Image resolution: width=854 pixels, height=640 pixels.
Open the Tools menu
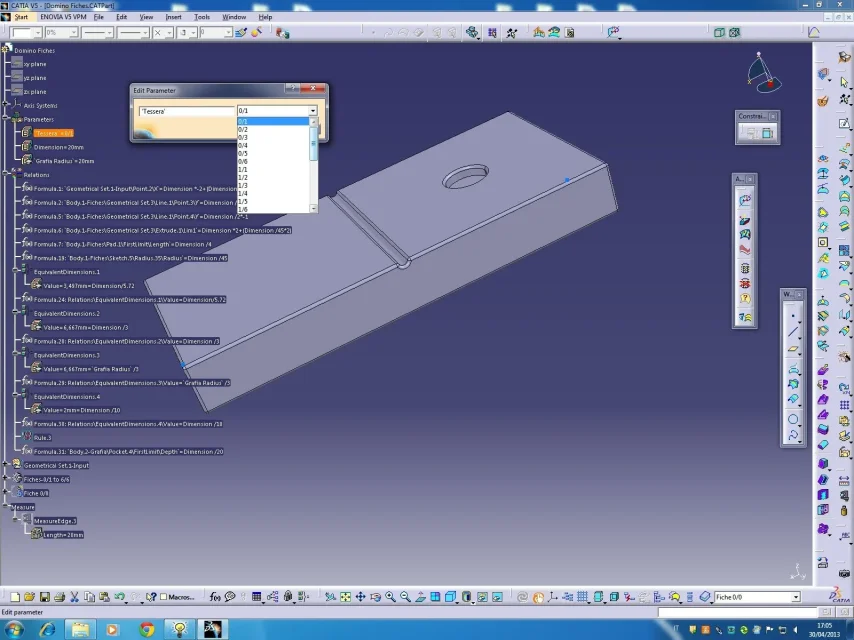coord(202,17)
